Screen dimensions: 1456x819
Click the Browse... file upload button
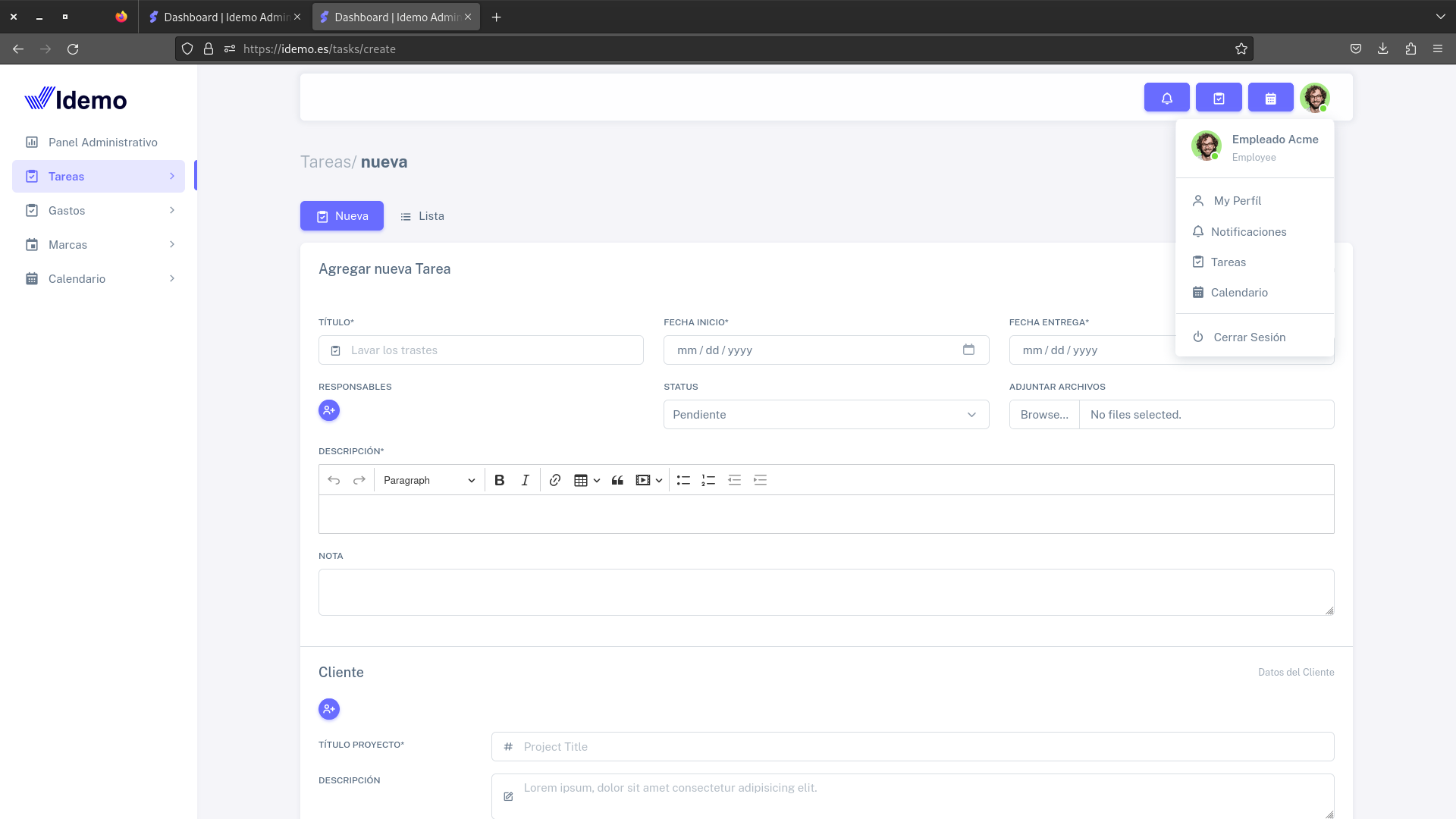[1043, 415]
